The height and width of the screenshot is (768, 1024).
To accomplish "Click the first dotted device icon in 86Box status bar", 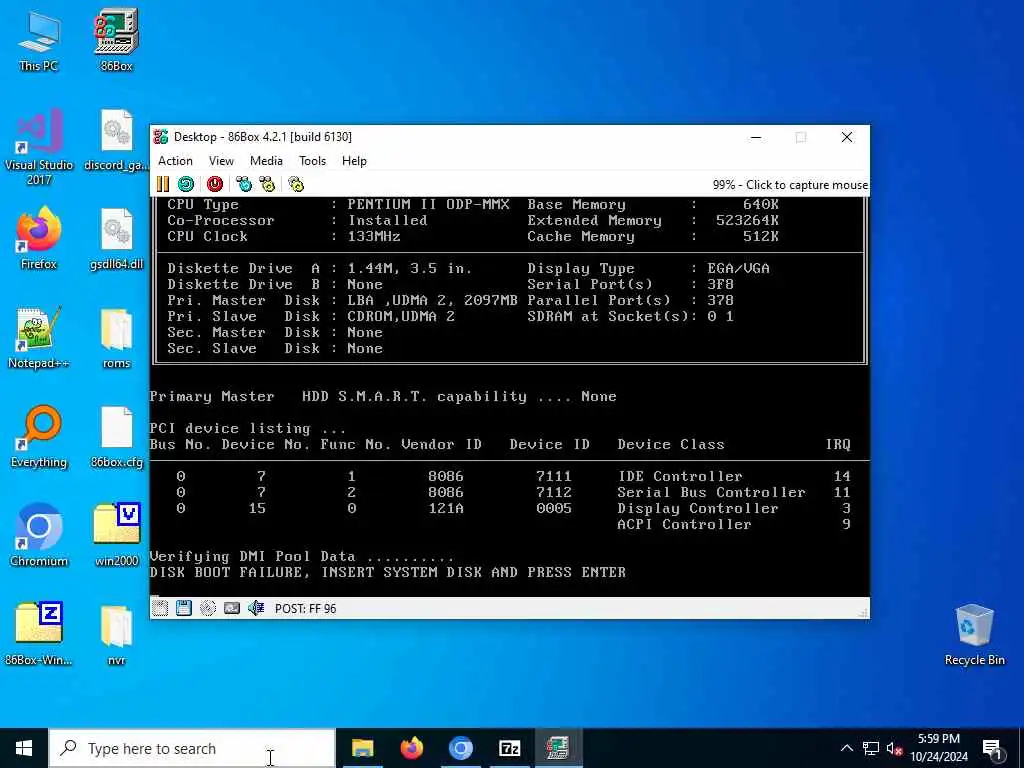I will 160,608.
